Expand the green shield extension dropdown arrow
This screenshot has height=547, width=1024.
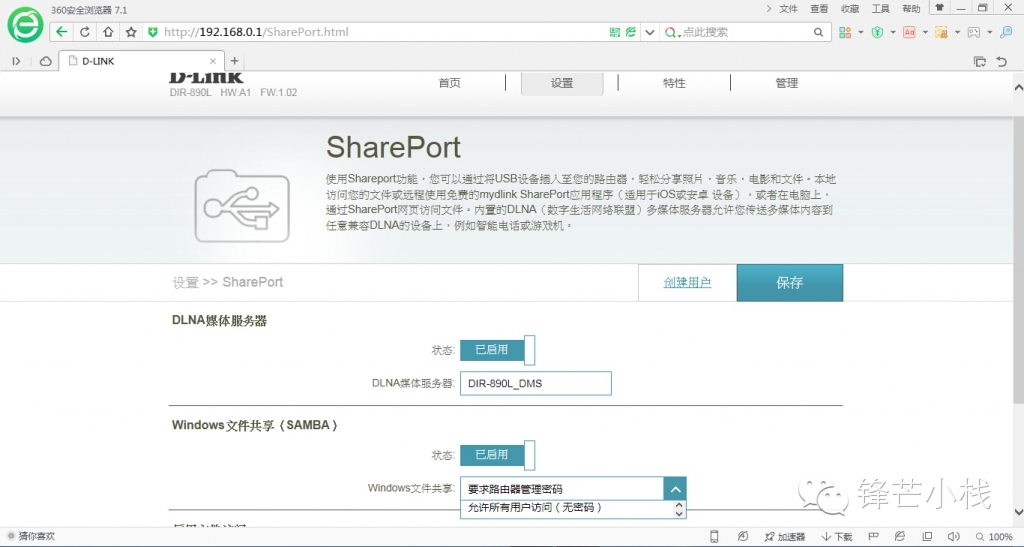click(893, 32)
